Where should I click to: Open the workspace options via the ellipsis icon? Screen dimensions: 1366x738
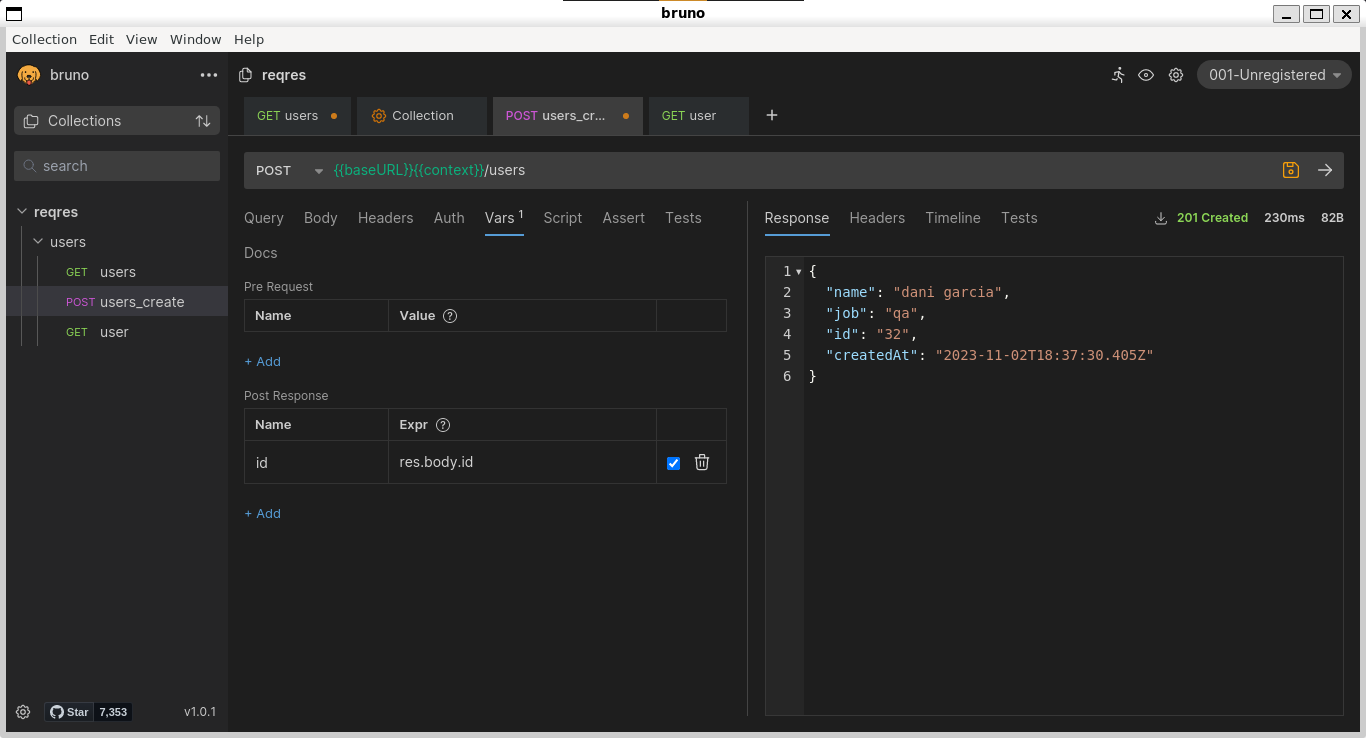coord(208,75)
